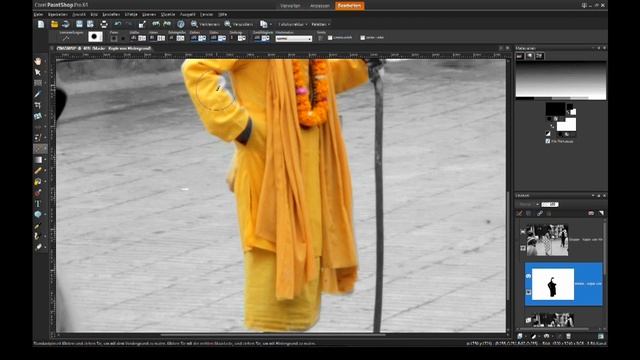Open the paste options dropdown arrow
Screen dimensions: 640x360
coord(271,24)
